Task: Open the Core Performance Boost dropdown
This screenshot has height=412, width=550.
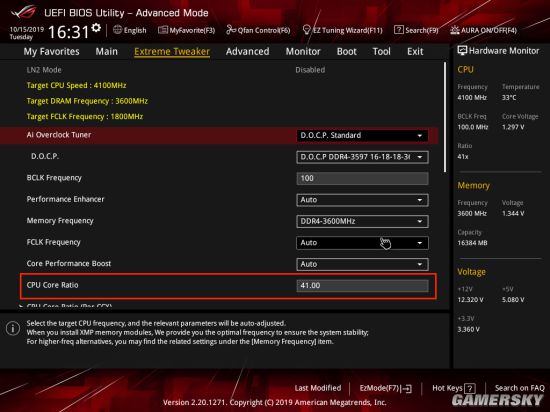Action: (362, 264)
